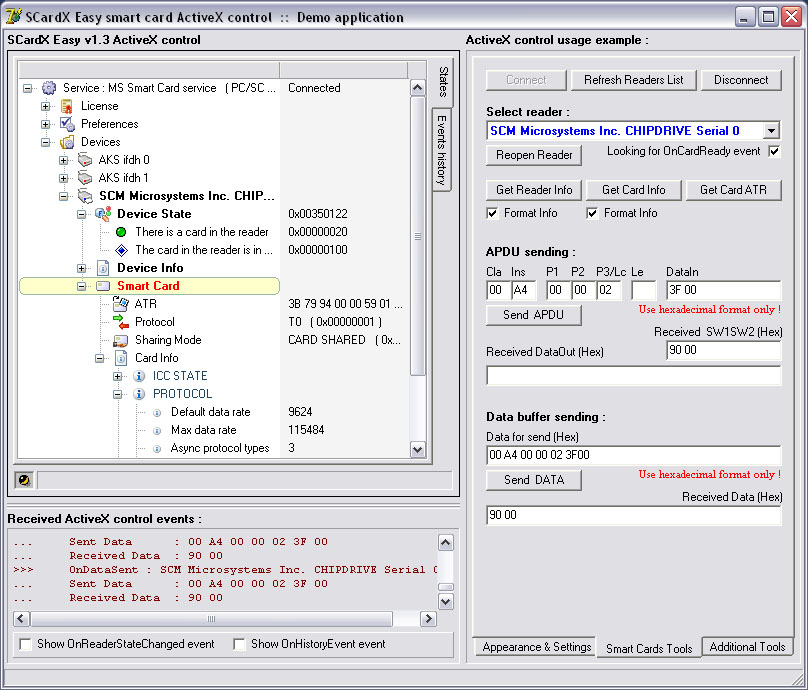808x690 pixels.
Task: Click the Data for send (Hex) field
Action: (633, 455)
